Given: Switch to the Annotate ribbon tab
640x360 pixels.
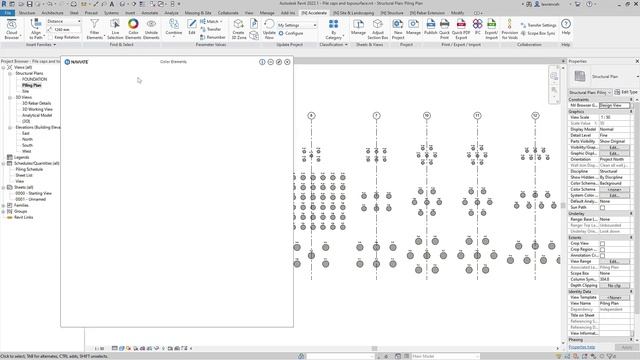Looking at the screenshot, I should point(149,13).
